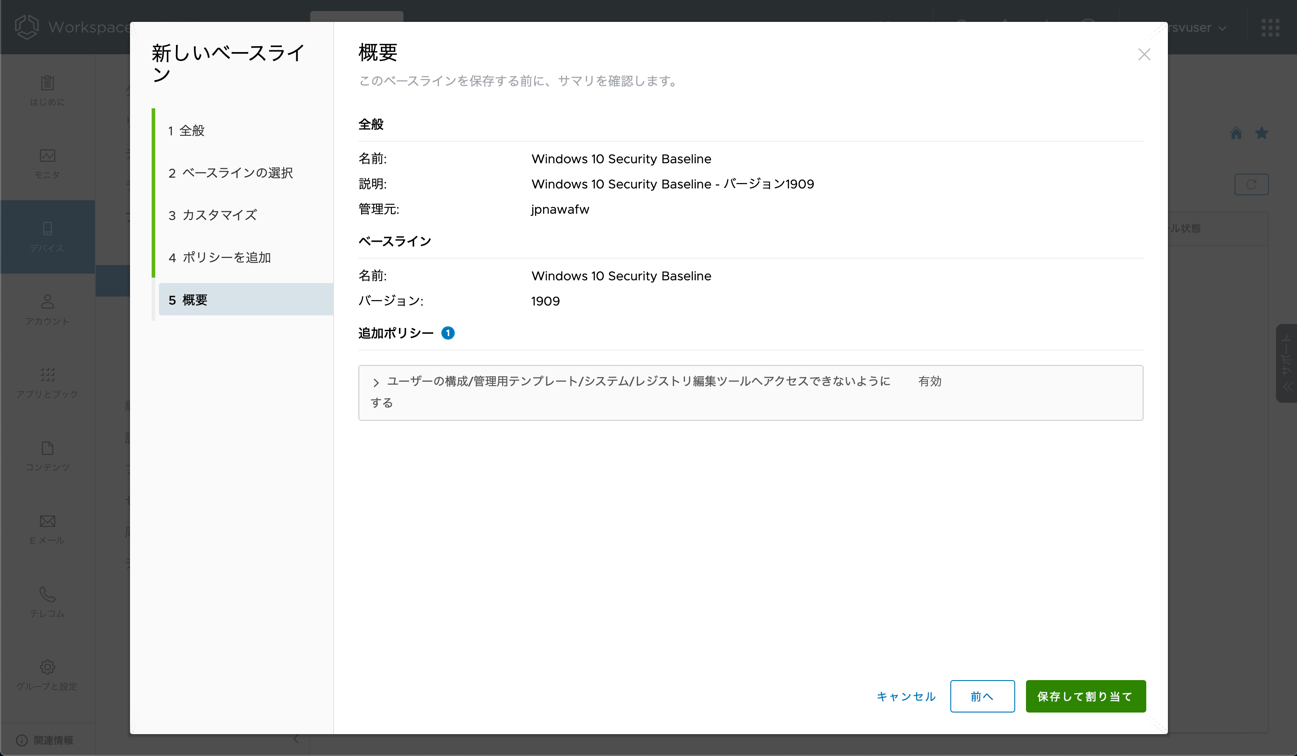Open the はじめに sidebar icon
Screen dimensions: 1297x756
[x=47, y=83]
